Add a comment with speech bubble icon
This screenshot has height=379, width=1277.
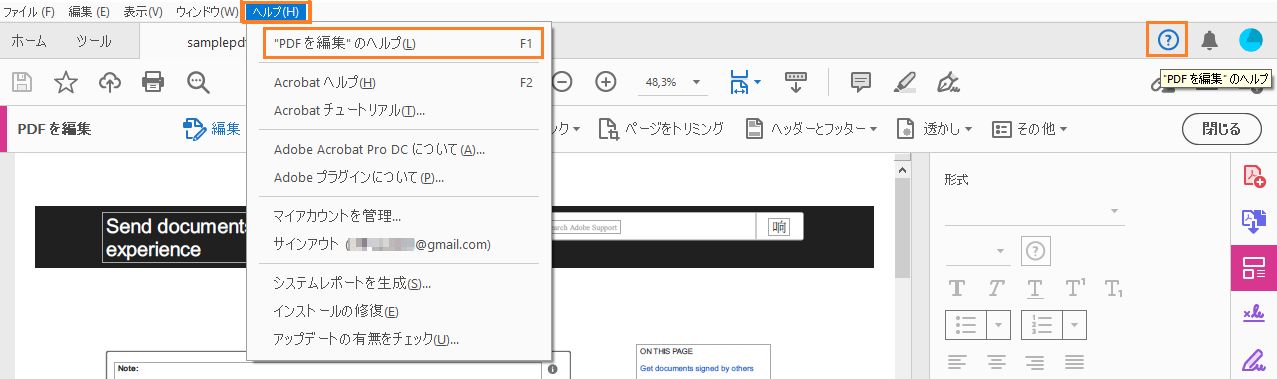pos(862,82)
